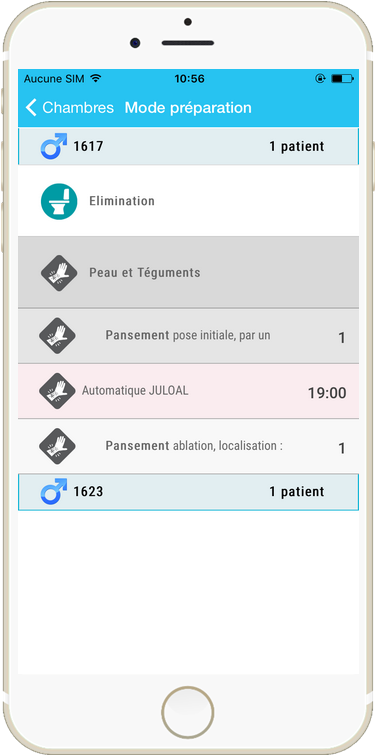Select Automatique JULOAL 19:00 entry

(x=188, y=391)
